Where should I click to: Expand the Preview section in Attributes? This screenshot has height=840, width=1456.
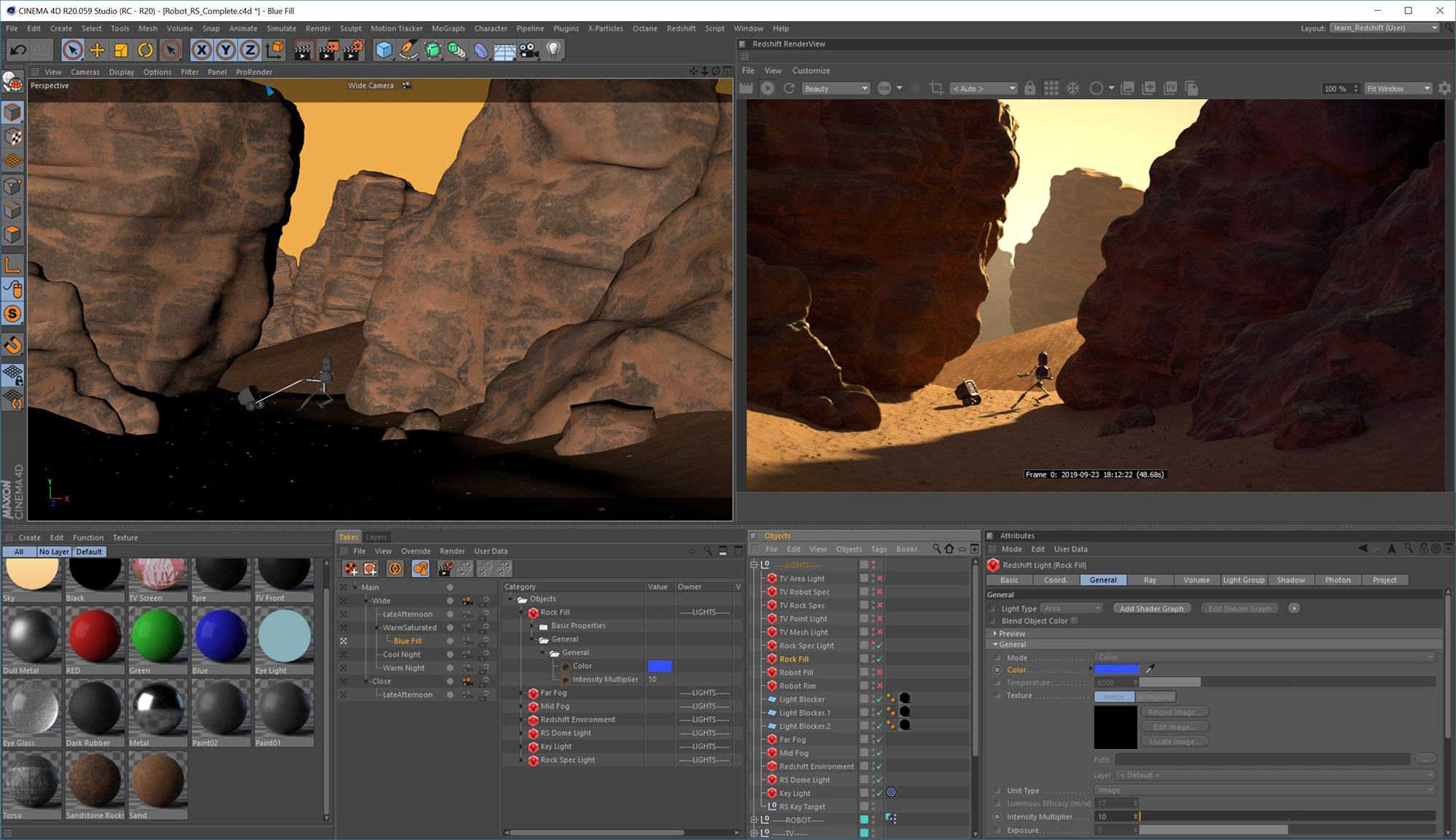coord(997,633)
